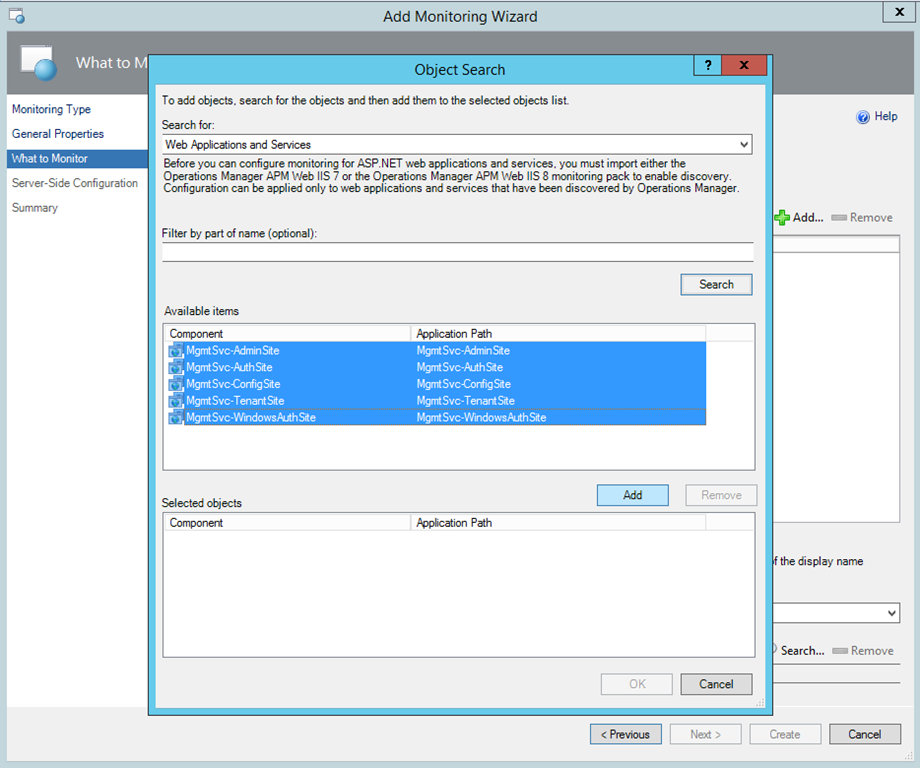Click the Previous button in wizard

(625, 734)
